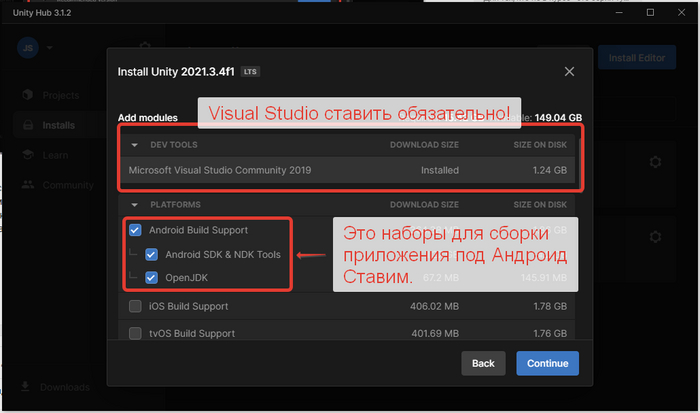The height and width of the screenshot is (413, 700).
Task: Click the iOS 406.02 MB download size
Action: (x=434, y=306)
